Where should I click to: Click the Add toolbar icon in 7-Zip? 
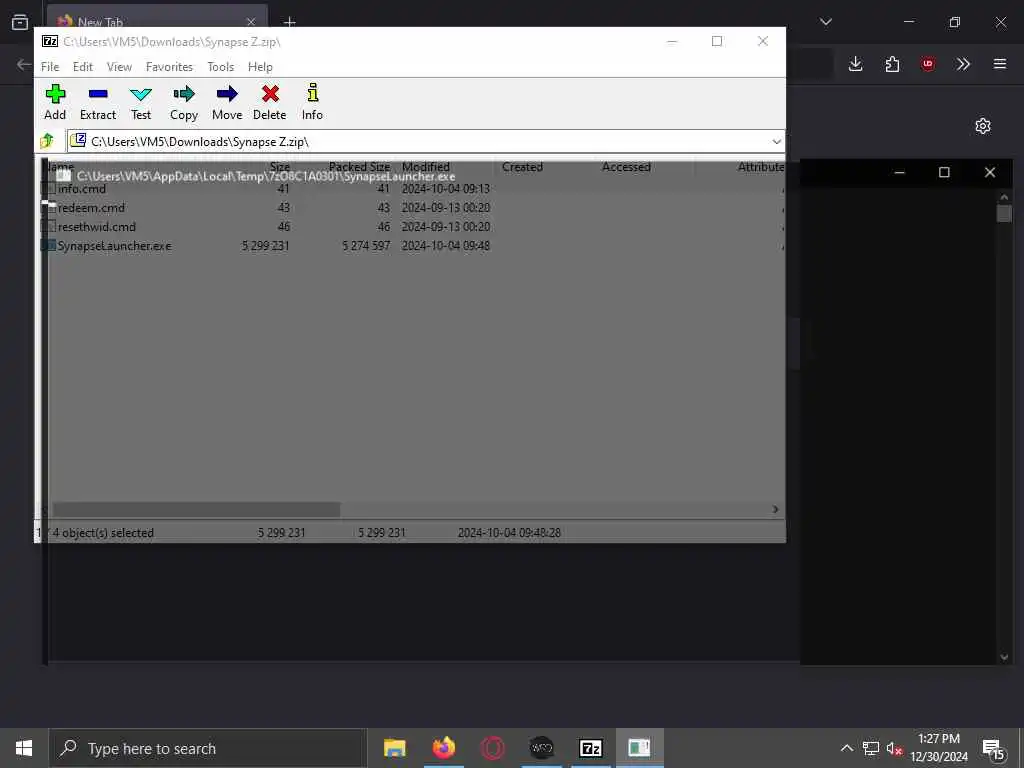[x=55, y=103]
